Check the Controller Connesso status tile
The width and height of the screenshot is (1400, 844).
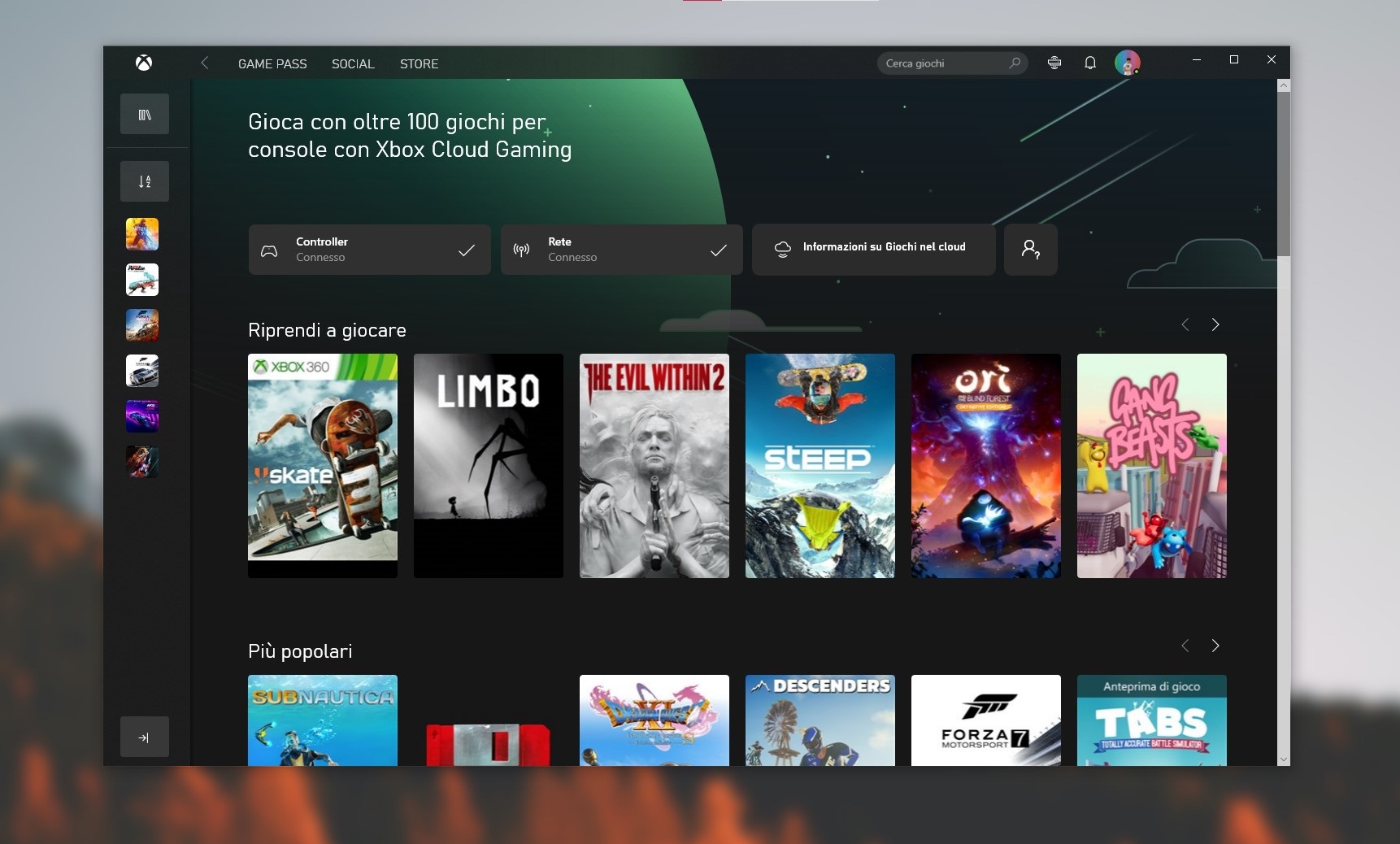click(369, 250)
